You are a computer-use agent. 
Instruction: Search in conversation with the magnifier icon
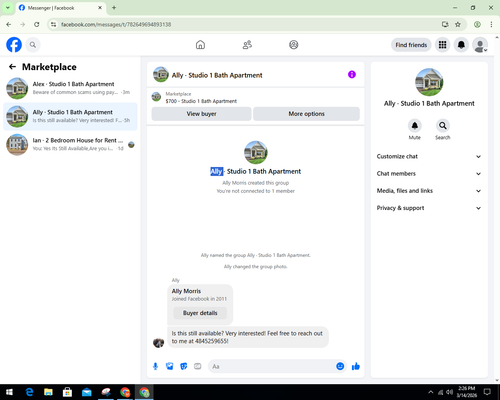[x=443, y=126]
